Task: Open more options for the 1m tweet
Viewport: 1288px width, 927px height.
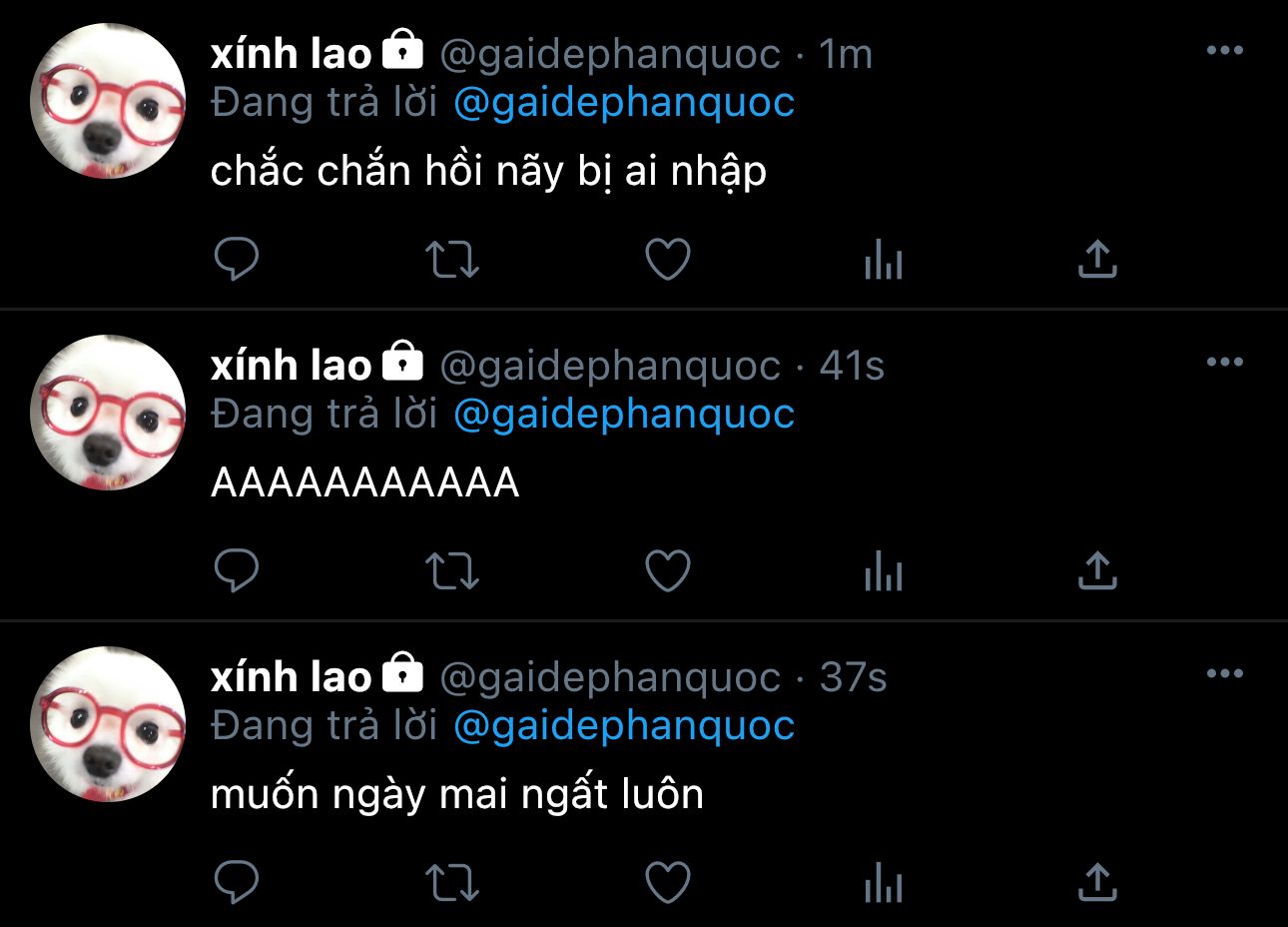Action: [x=1224, y=50]
